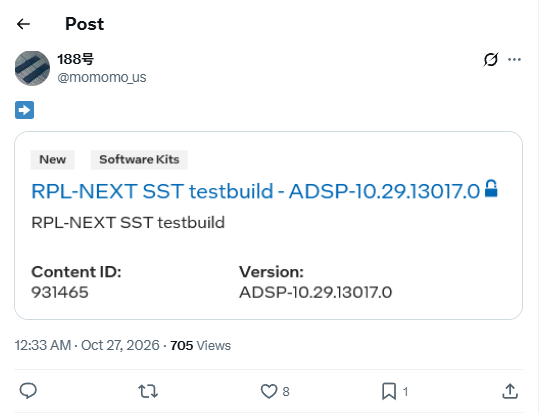Image resolution: width=539 pixels, height=414 pixels.
Task: Open the three-dot more options menu
Action: pyautogui.click(x=514, y=59)
